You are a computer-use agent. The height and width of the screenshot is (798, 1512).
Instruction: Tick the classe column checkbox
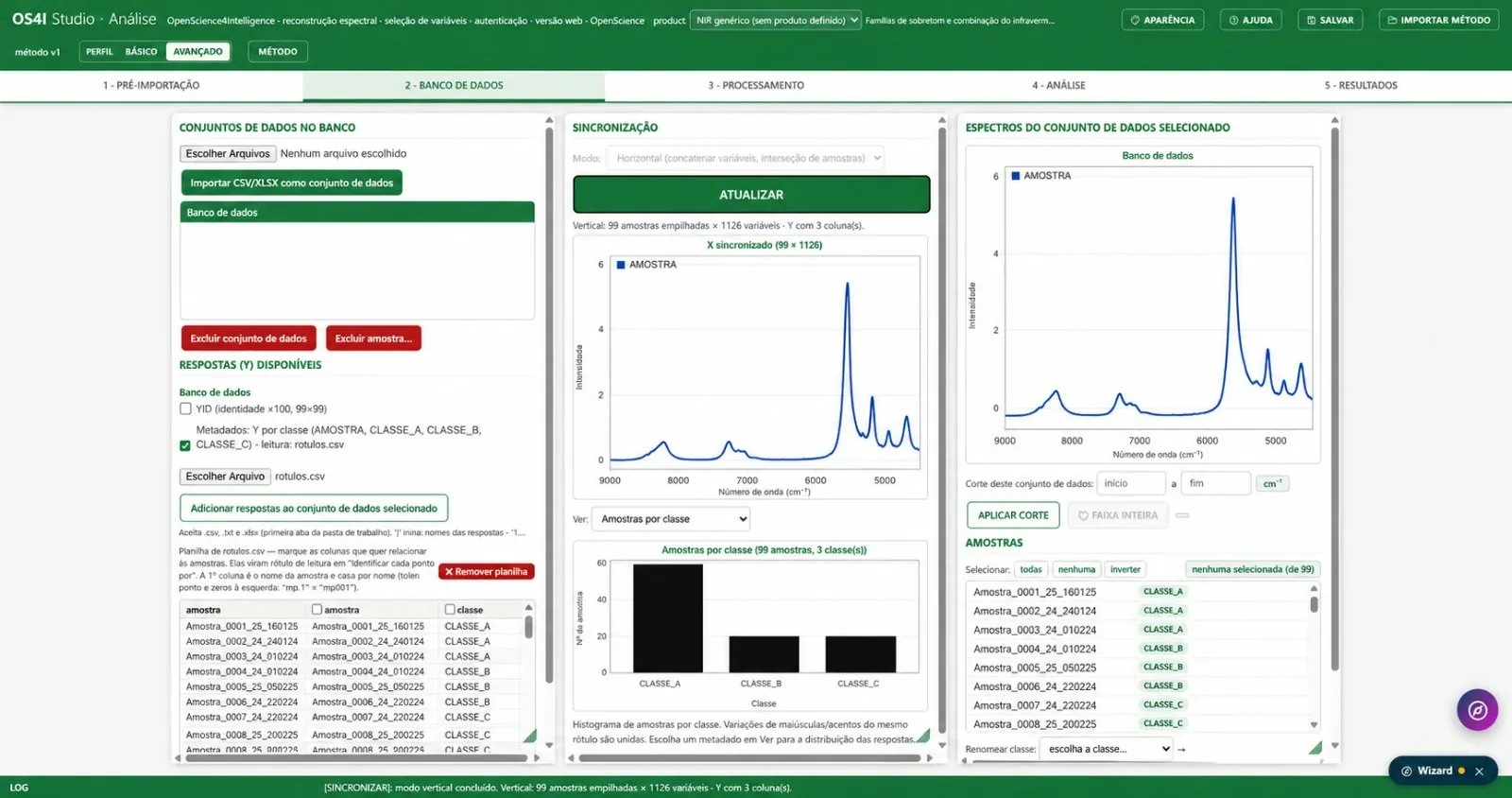point(450,610)
